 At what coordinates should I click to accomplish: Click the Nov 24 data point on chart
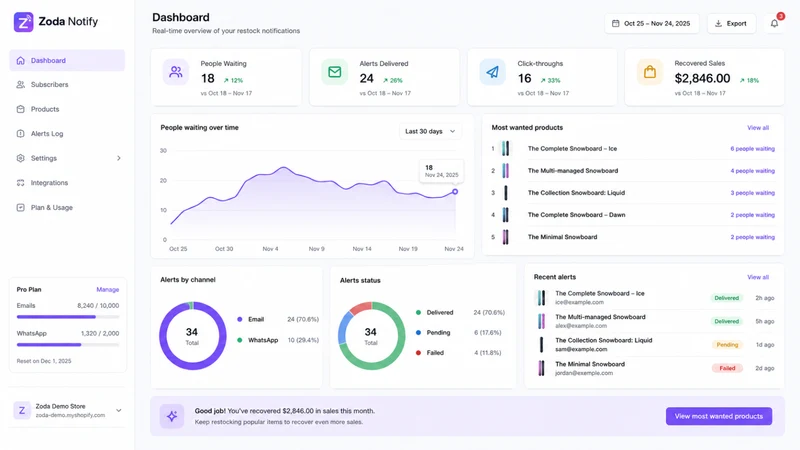(x=455, y=192)
